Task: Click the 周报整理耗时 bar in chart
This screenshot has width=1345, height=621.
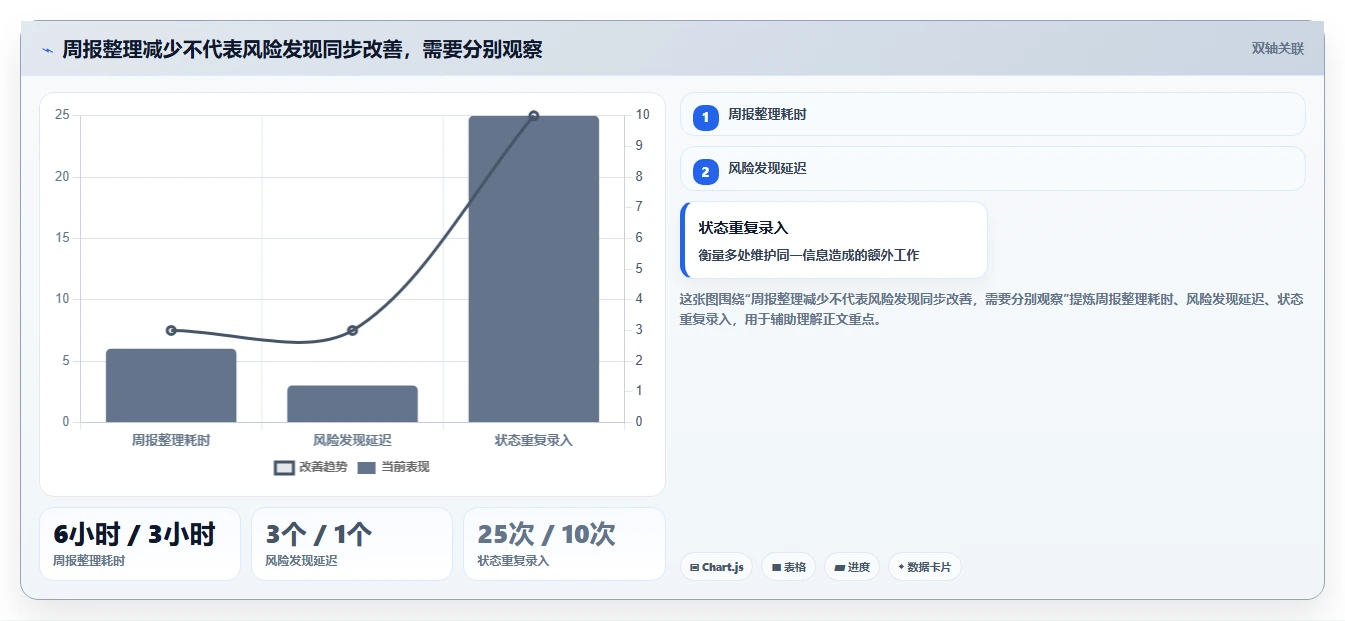Action: [171, 385]
